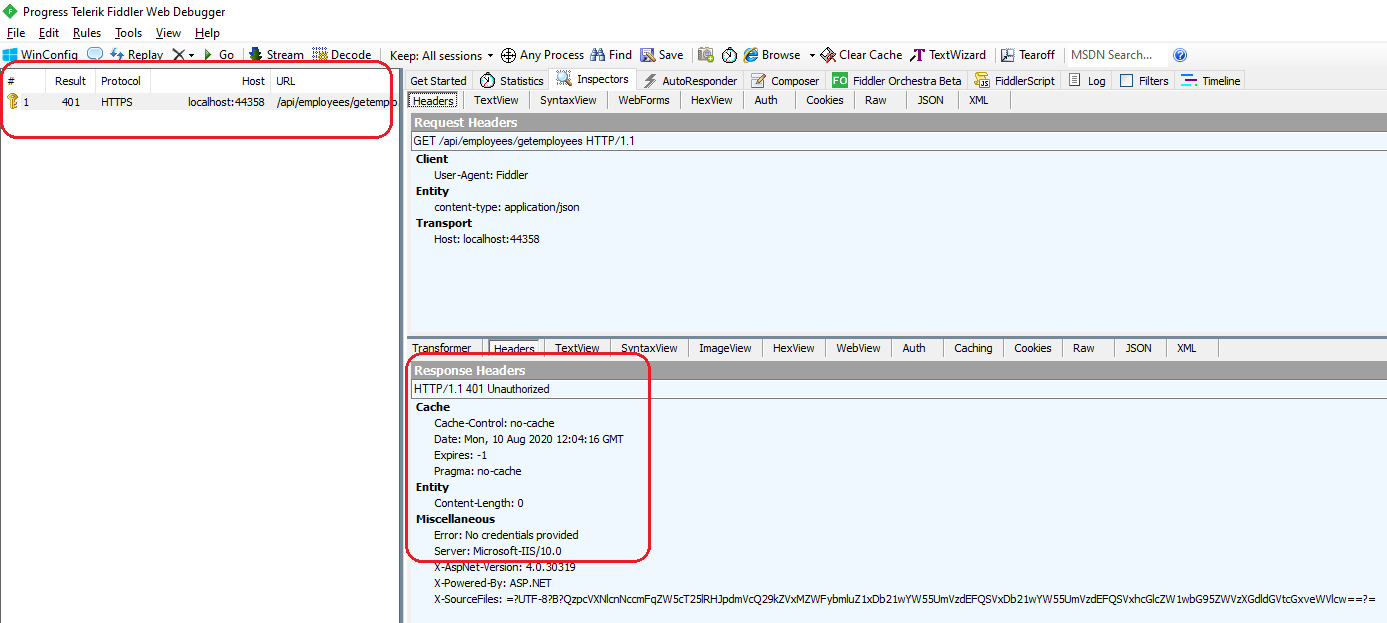
Task: Select request TextView inspector tab
Action: 496,100
